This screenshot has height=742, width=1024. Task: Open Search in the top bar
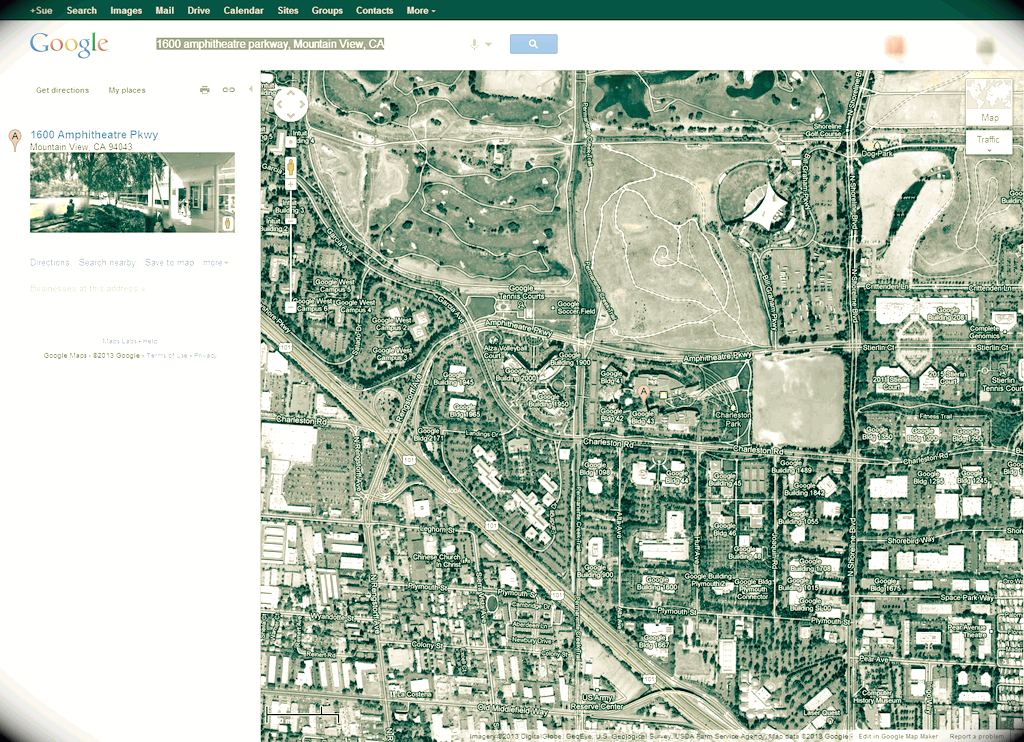[82, 10]
